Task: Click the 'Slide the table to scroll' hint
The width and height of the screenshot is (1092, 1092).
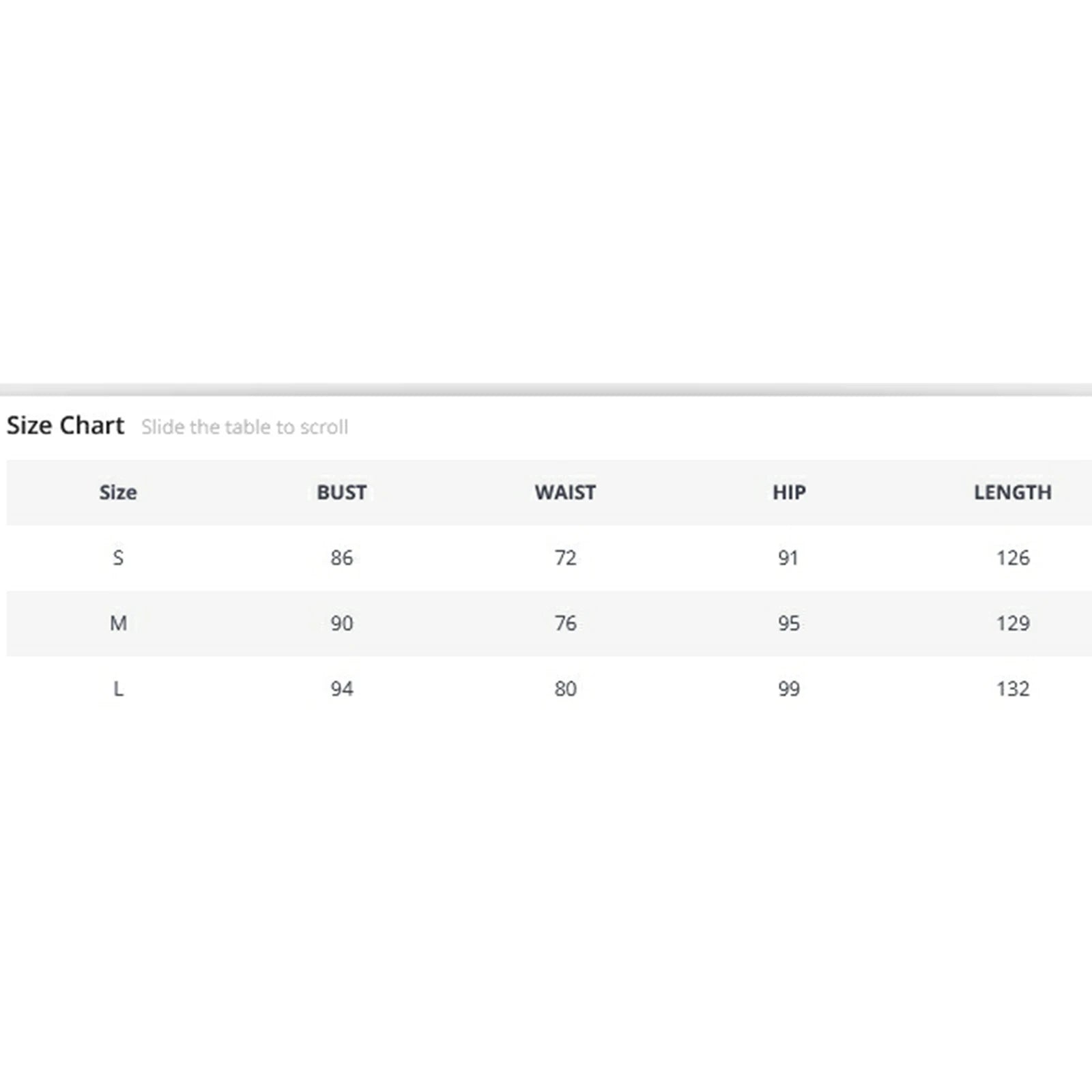Action: 244,427
